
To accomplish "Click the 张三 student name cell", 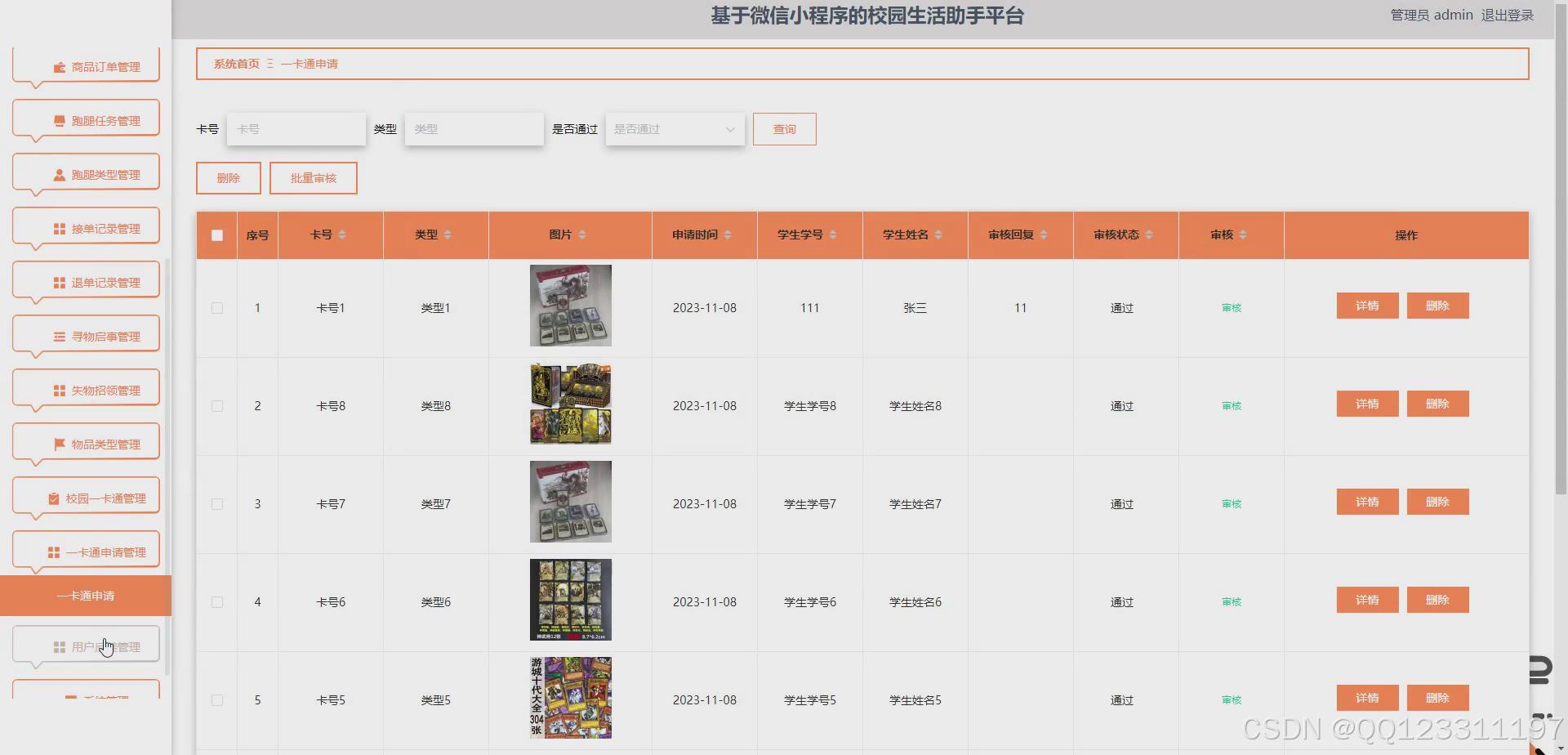I will (x=915, y=308).
